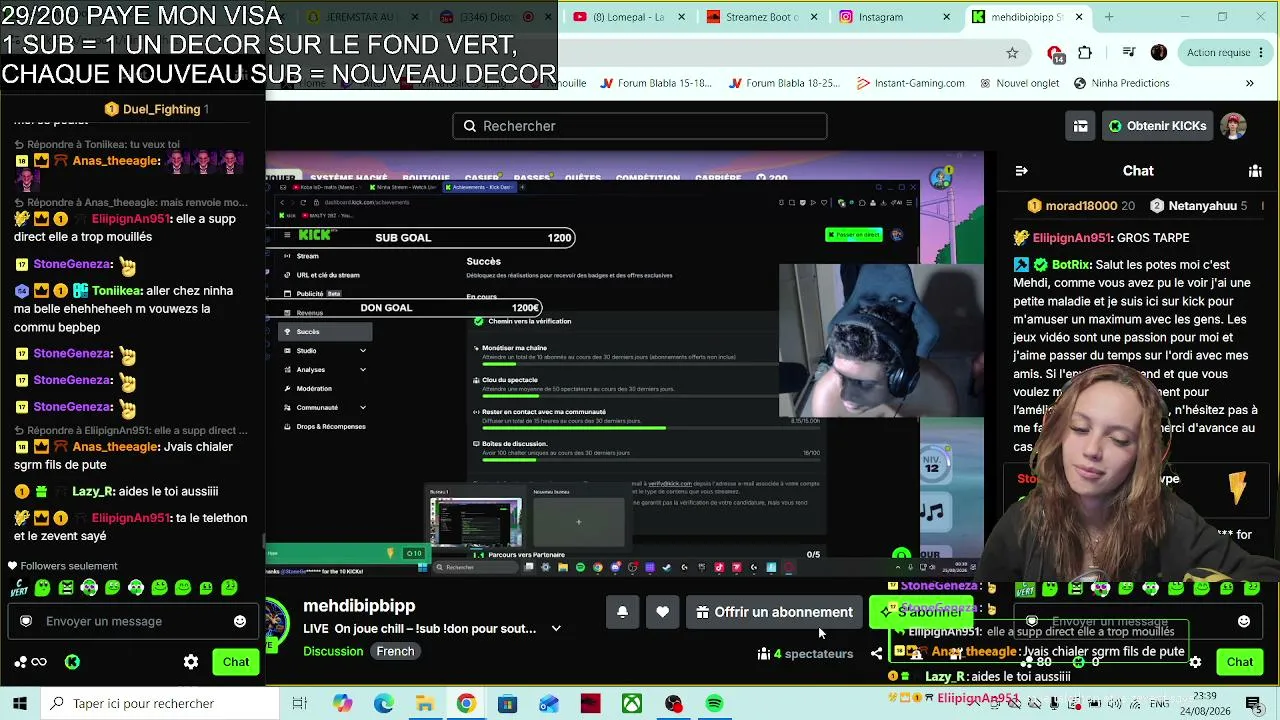
Task: Toggle follow with the heart button
Action: tap(662, 612)
